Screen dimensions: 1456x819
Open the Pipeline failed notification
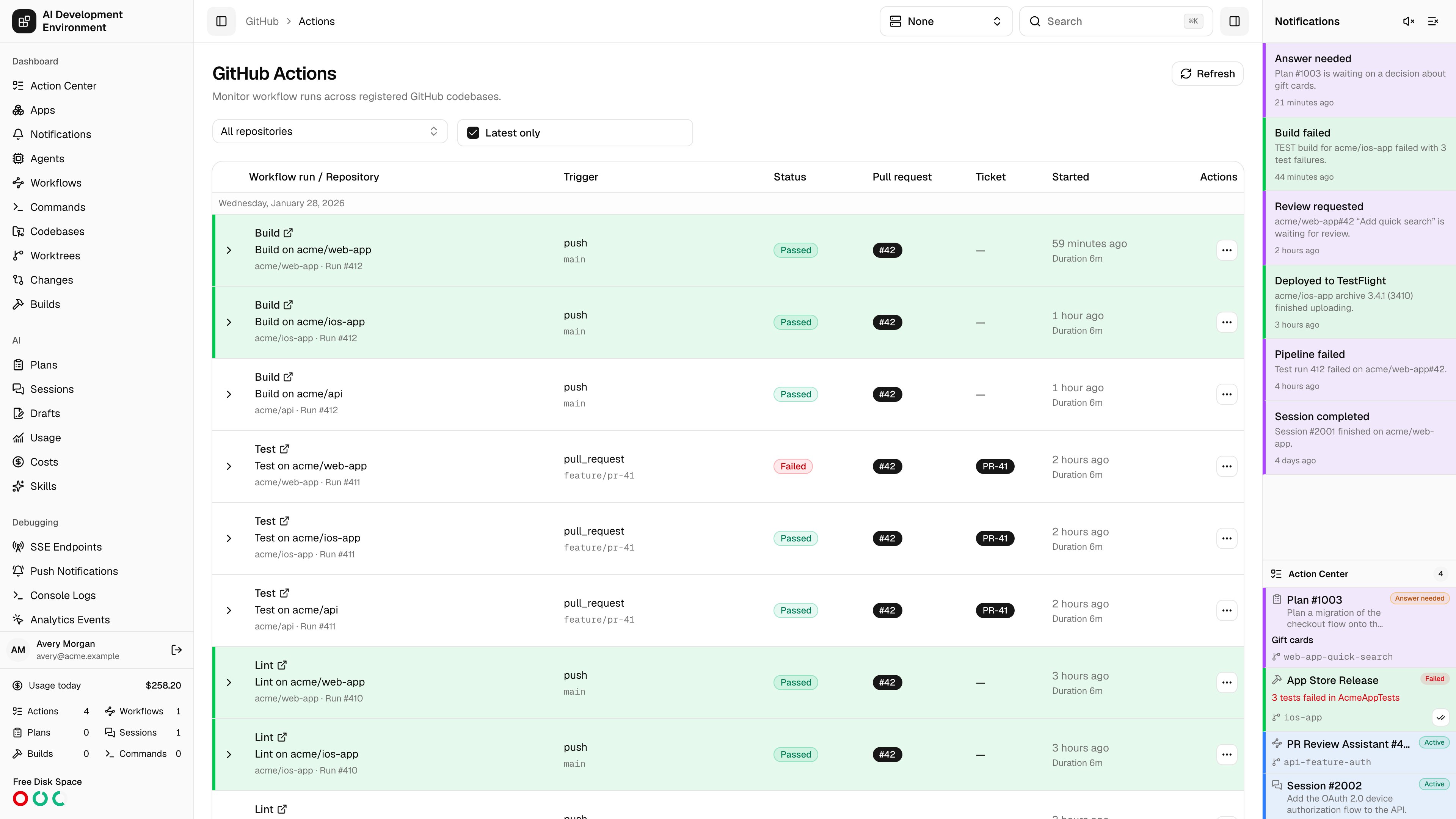pyautogui.click(x=1359, y=370)
